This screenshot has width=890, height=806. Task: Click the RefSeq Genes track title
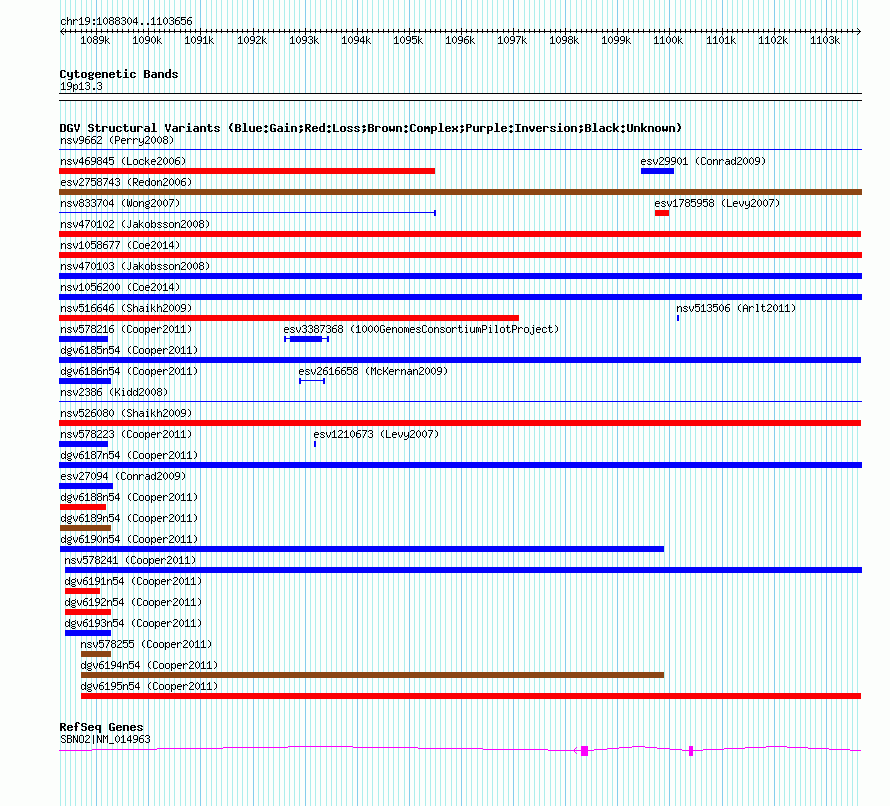101,727
